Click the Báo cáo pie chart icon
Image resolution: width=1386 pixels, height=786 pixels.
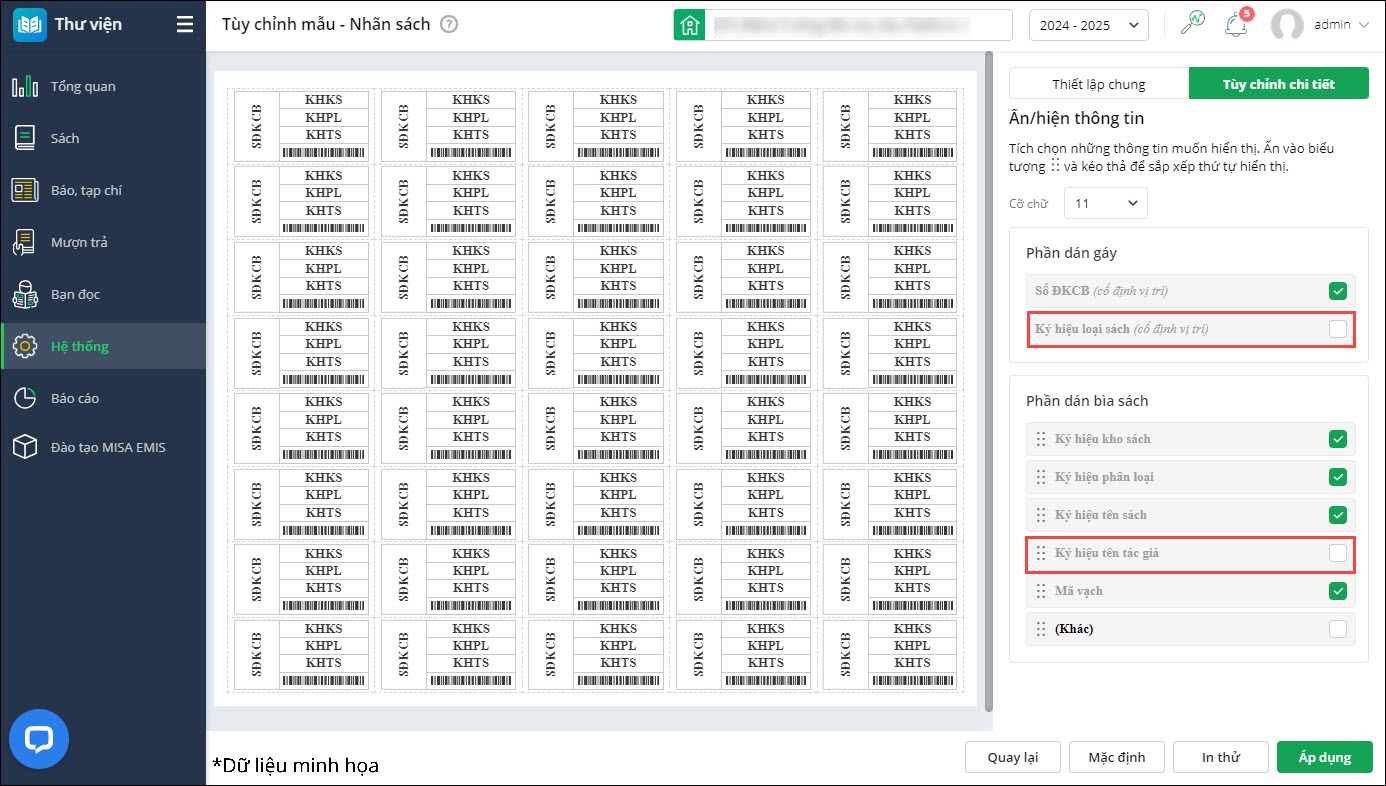pos(25,398)
